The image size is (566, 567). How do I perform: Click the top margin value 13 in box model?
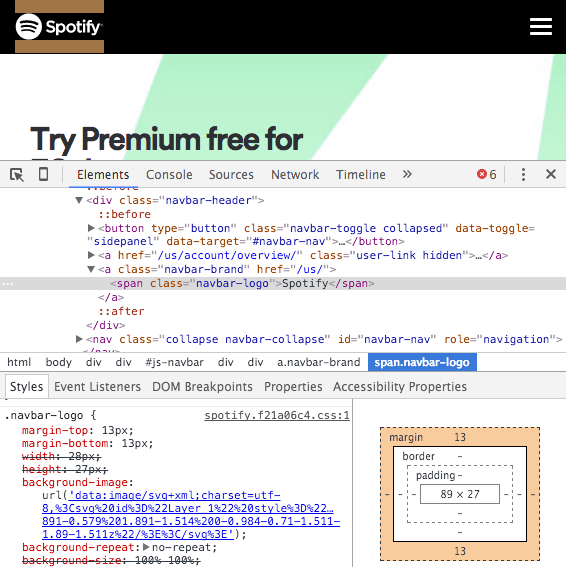tap(460, 437)
